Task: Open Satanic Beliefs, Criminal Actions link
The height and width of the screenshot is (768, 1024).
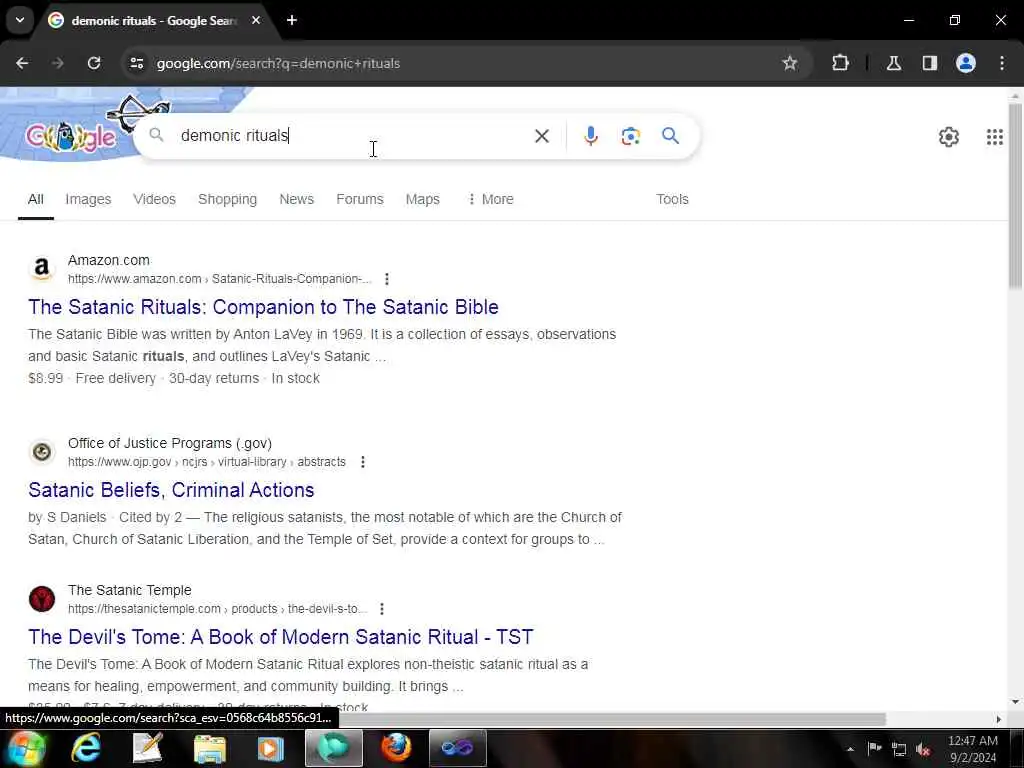Action: 171,490
